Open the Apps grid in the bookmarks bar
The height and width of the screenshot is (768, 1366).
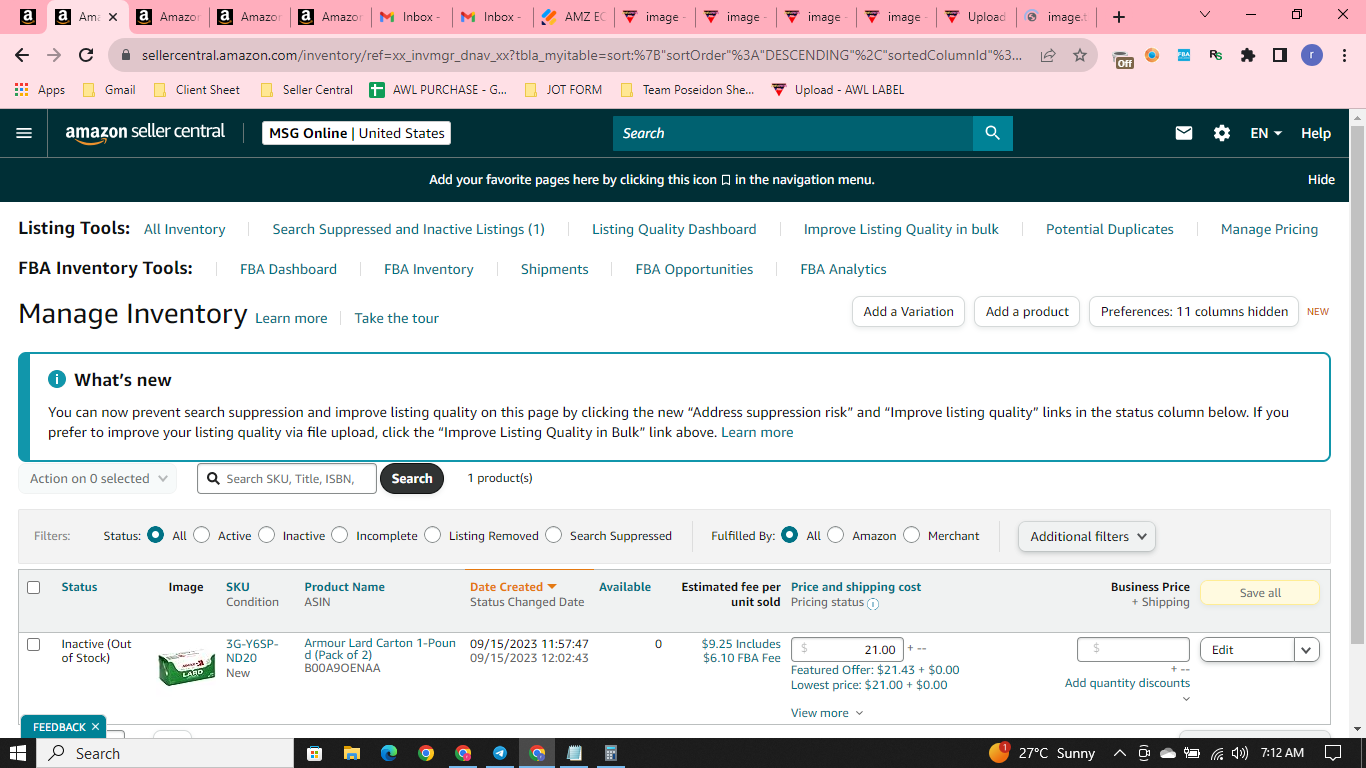(39, 90)
